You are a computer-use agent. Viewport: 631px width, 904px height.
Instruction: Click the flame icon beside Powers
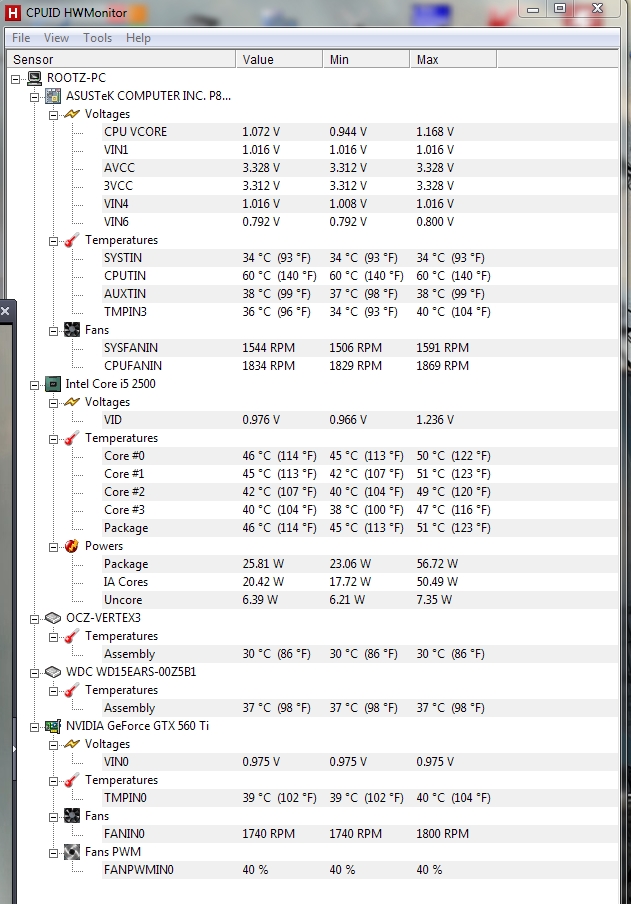[71, 546]
